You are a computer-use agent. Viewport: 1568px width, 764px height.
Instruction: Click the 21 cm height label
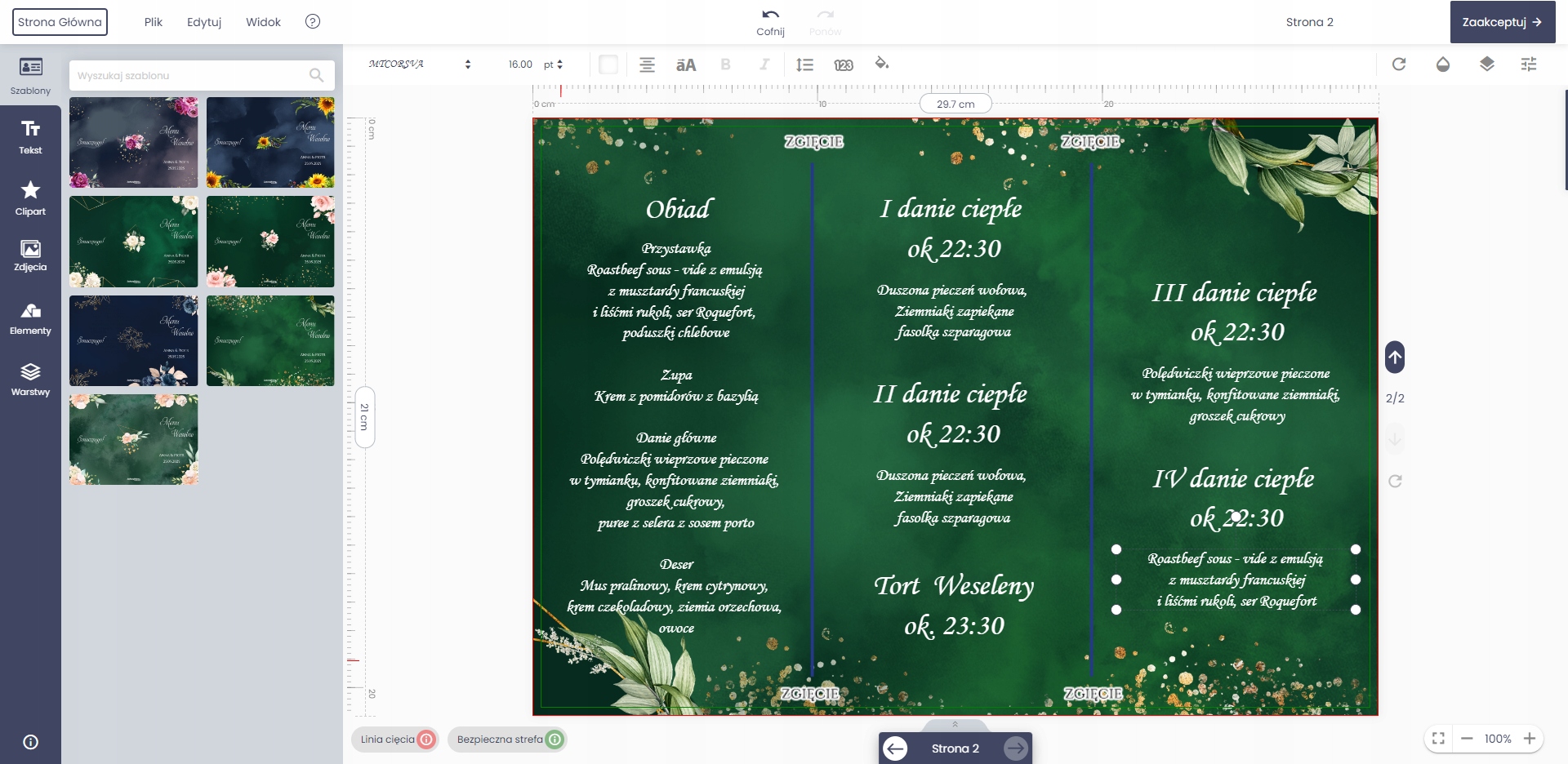click(365, 417)
